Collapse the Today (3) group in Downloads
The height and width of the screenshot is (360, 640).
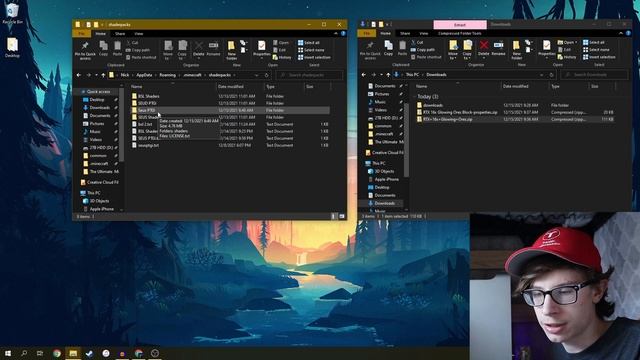(x=414, y=97)
